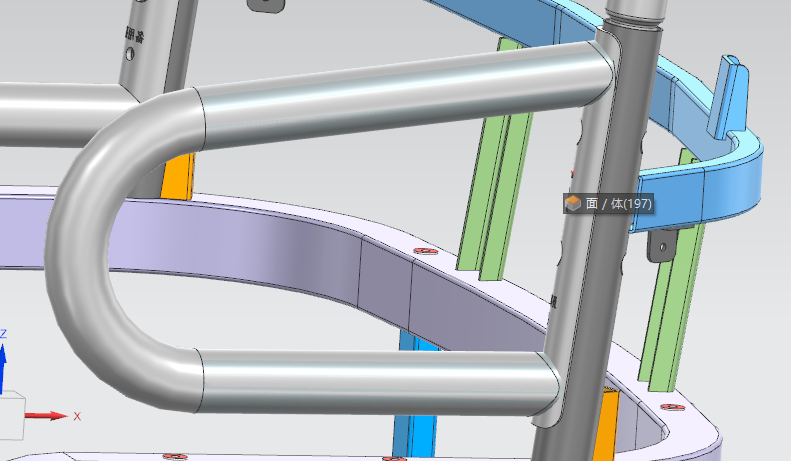Image resolution: width=791 pixels, height=461 pixels.
Task: Click the red X axis arrow of the triad
Action: [x=50, y=415]
